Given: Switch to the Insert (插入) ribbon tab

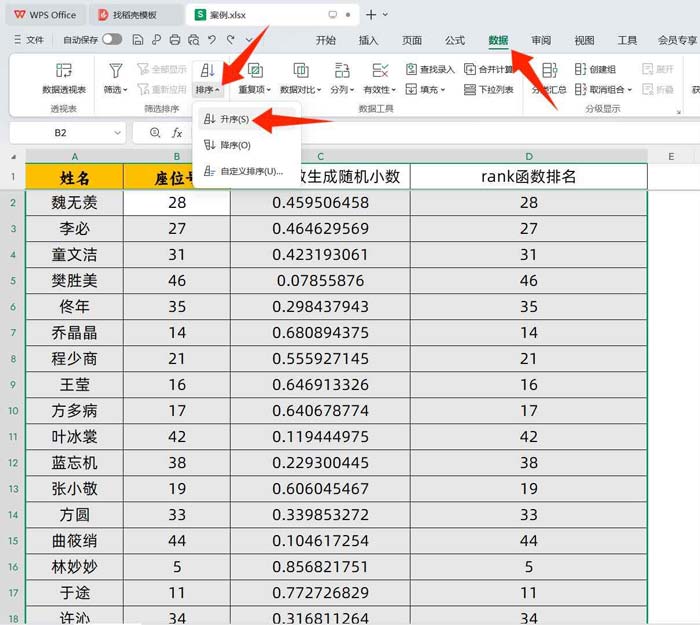Looking at the screenshot, I should click(368, 40).
